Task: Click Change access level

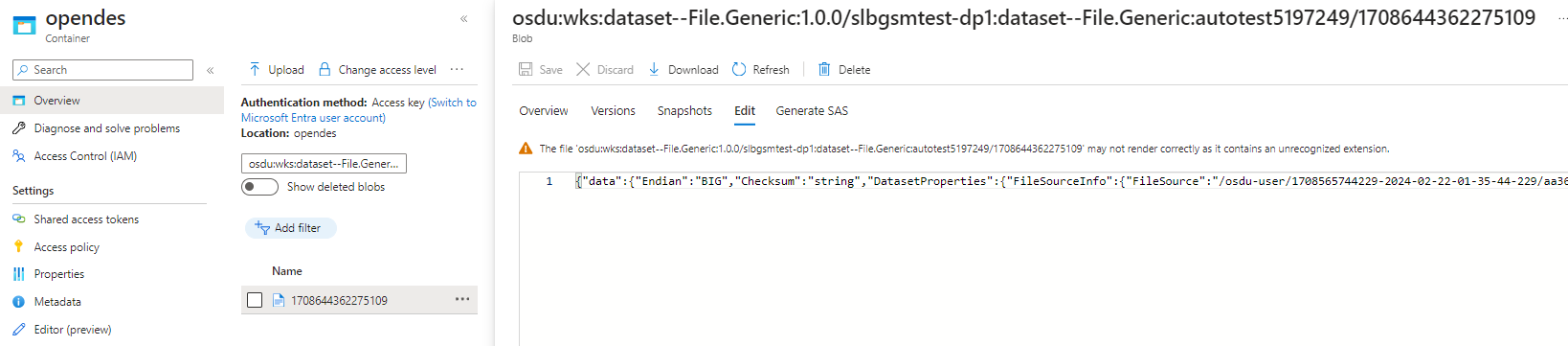Action: pyautogui.click(x=377, y=70)
